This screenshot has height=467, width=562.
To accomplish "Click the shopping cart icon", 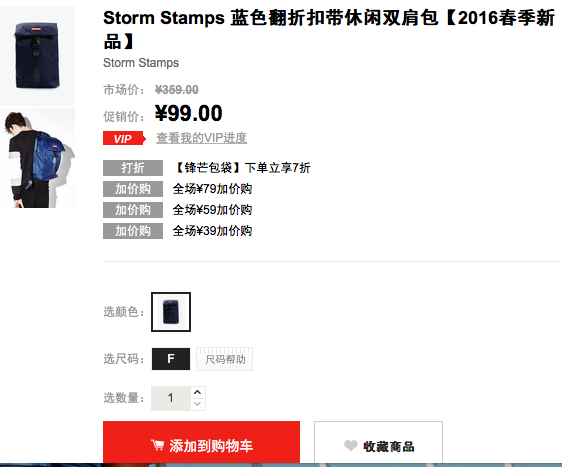I will [x=157, y=445].
